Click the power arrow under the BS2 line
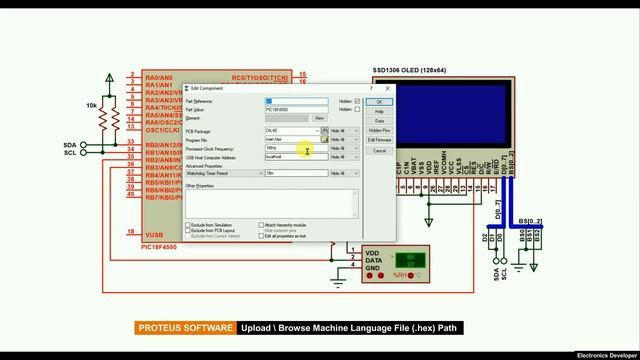This screenshot has width=640, height=360. coord(533,268)
